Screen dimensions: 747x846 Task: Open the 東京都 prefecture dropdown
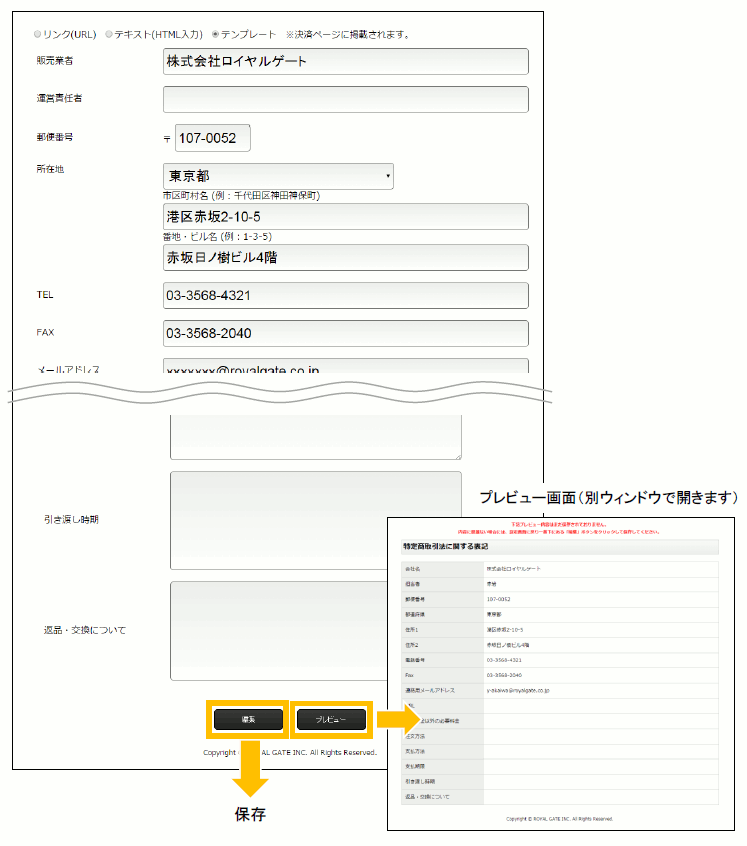278,176
